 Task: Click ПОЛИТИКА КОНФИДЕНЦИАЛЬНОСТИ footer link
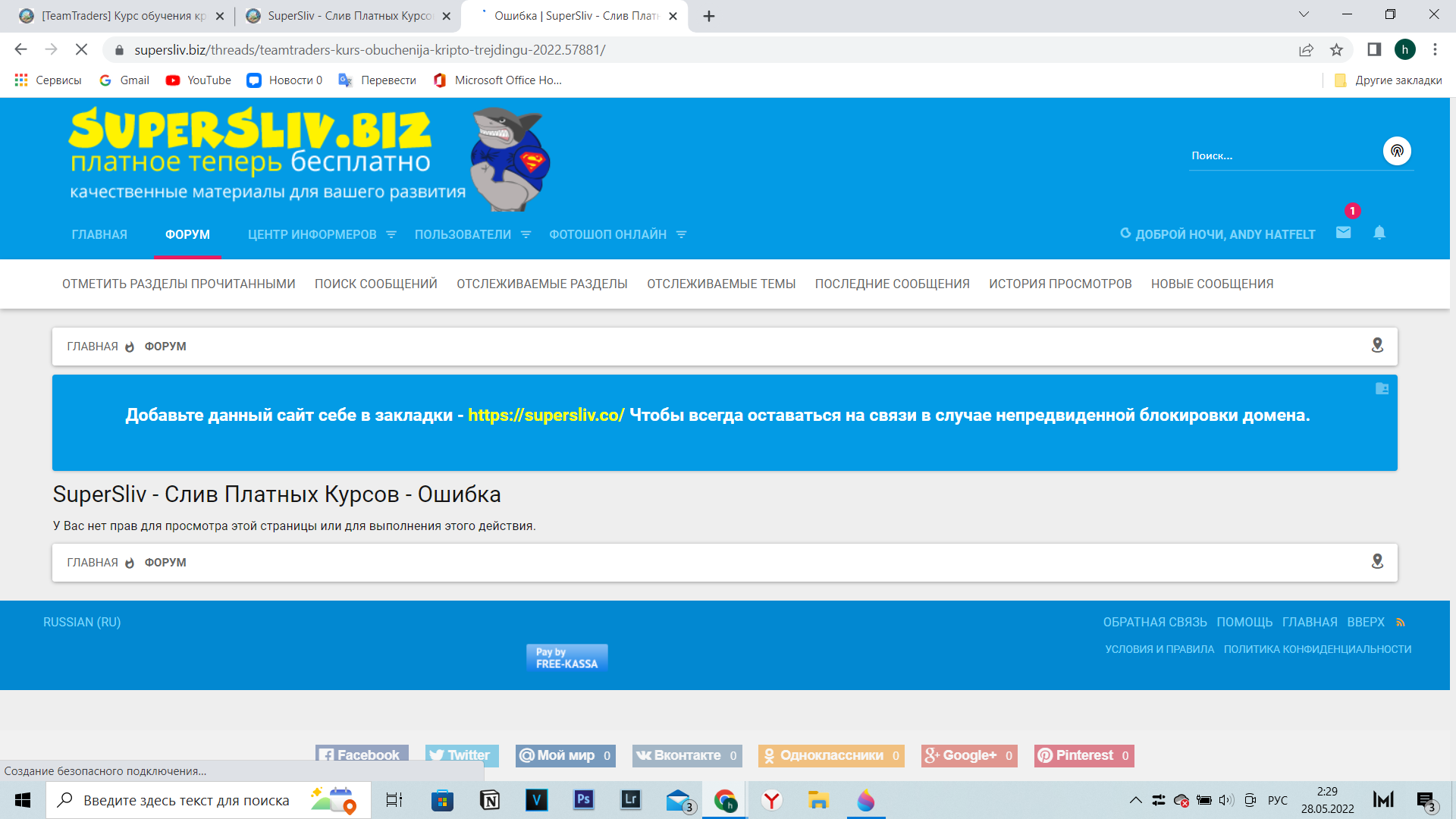[1317, 650]
